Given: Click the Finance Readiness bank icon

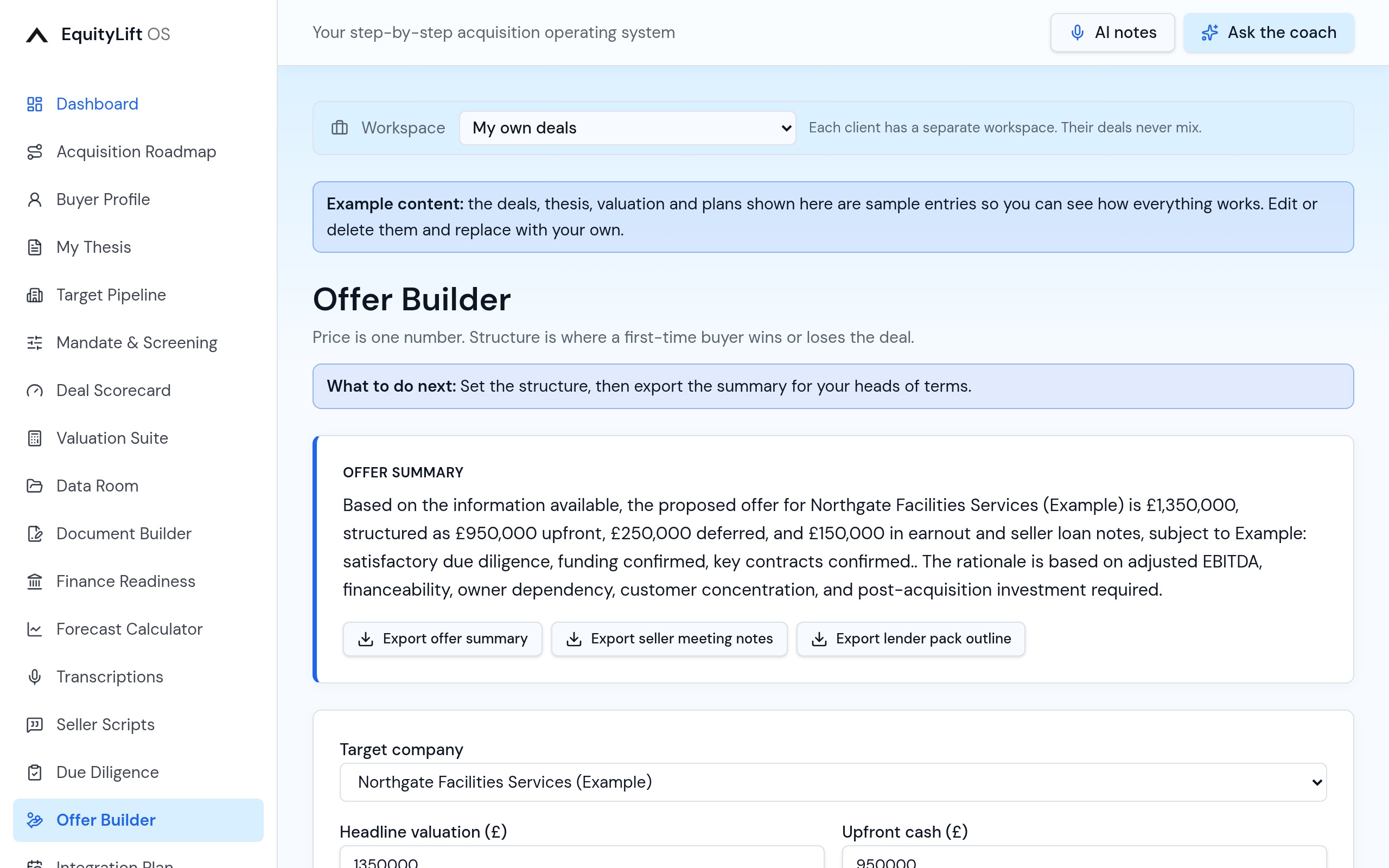Looking at the screenshot, I should pyautogui.click(x=34, y=581).
